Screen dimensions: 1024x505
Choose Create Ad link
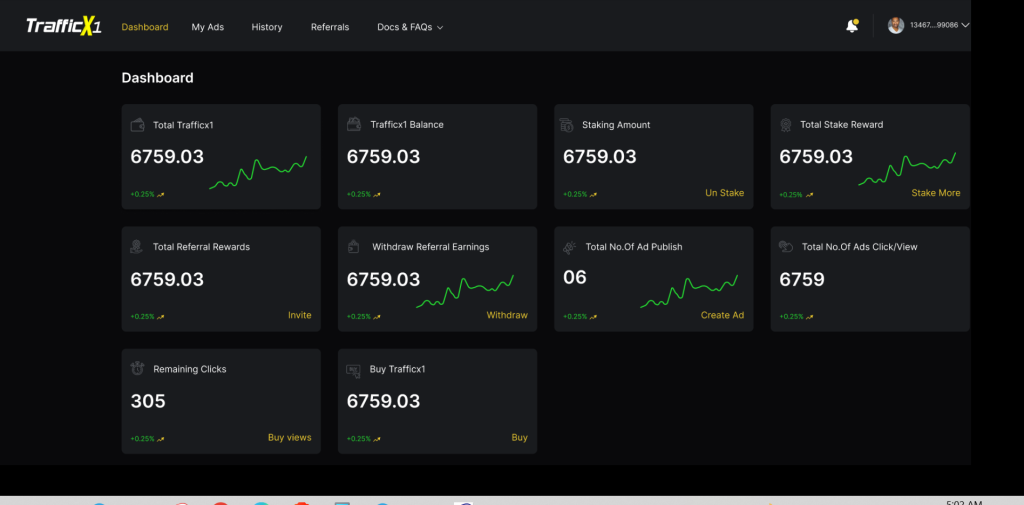click(722, 315)
